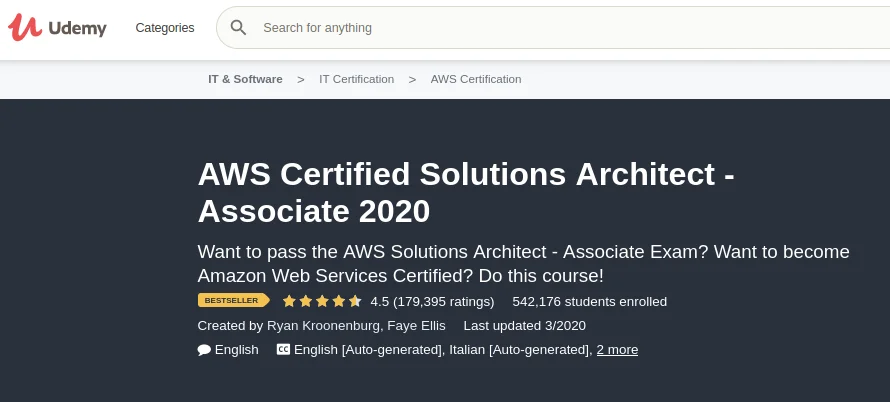Click the '4.5 (179,395 ratings)' text
The image size is (890, 402).
click(433, 302)
